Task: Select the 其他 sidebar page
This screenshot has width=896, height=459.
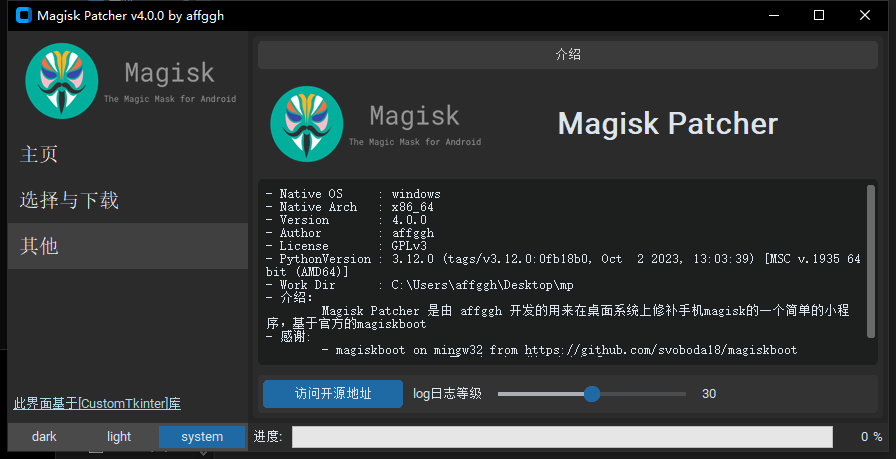Action: point(128,246)
